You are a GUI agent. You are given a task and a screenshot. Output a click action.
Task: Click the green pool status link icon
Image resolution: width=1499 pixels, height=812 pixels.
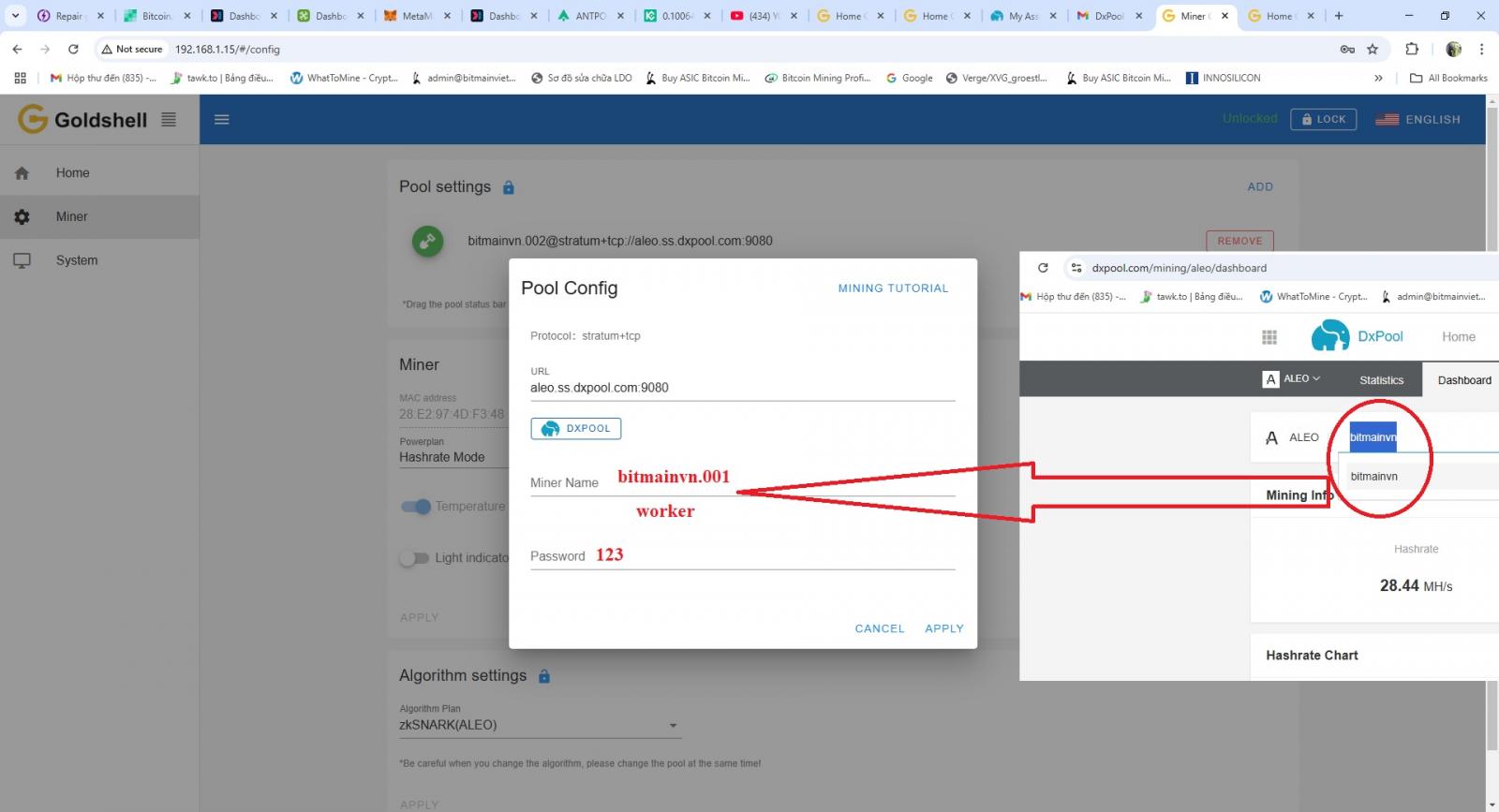(x=428, y=241)
